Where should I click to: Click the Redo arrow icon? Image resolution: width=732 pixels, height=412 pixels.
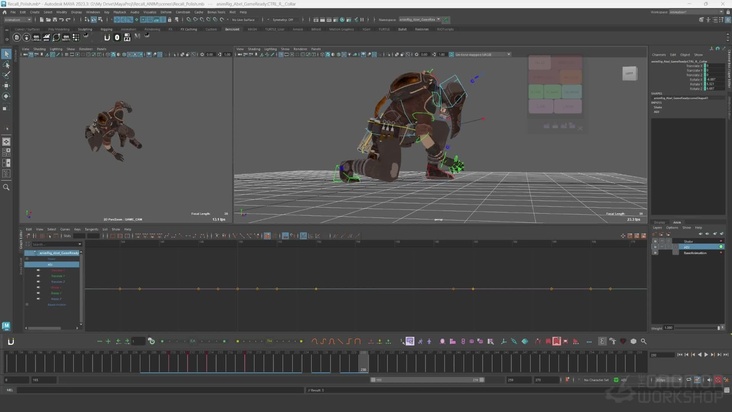point(68,20)
